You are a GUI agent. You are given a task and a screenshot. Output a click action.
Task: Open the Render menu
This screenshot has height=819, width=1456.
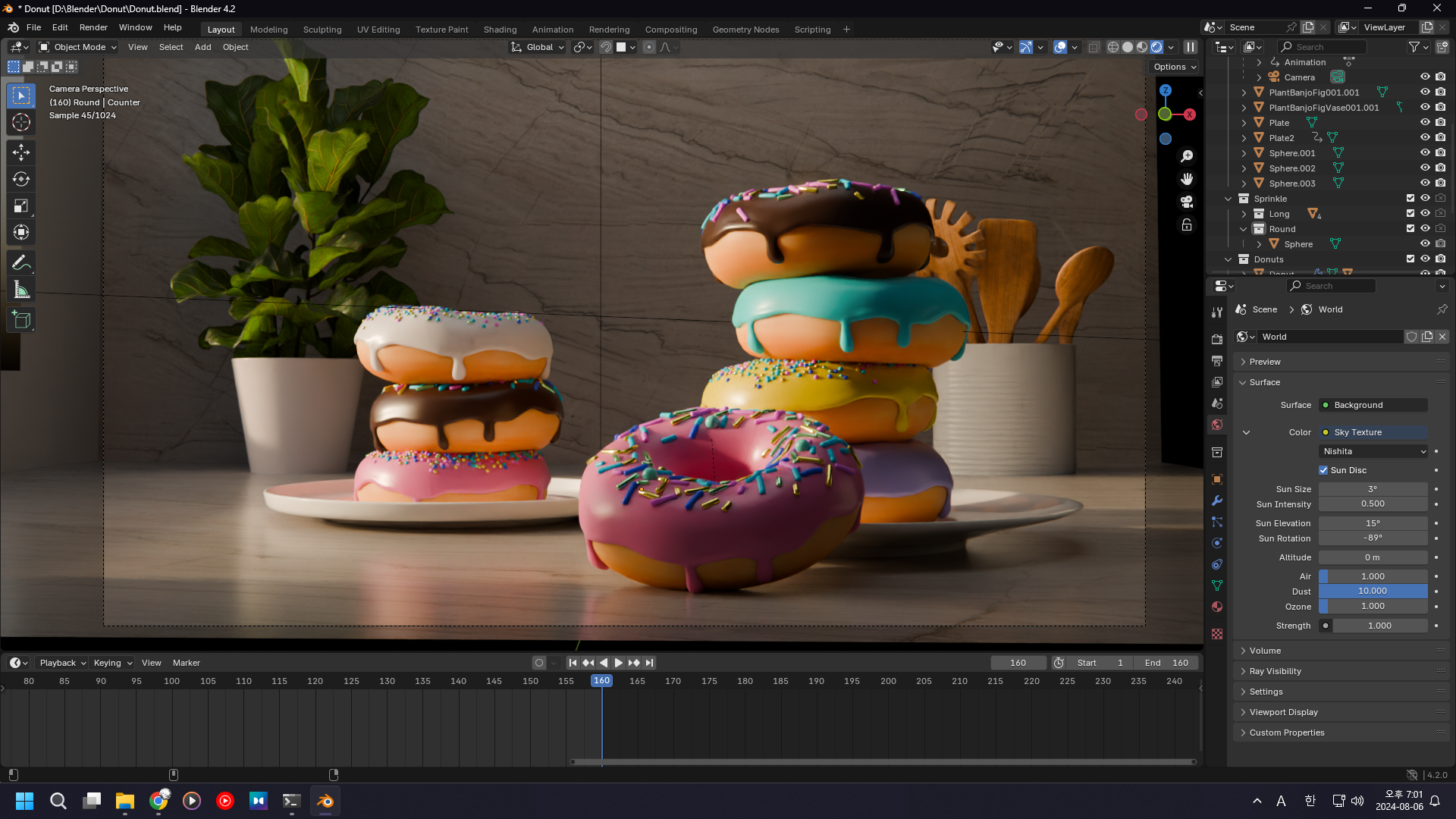click(93, 27)
